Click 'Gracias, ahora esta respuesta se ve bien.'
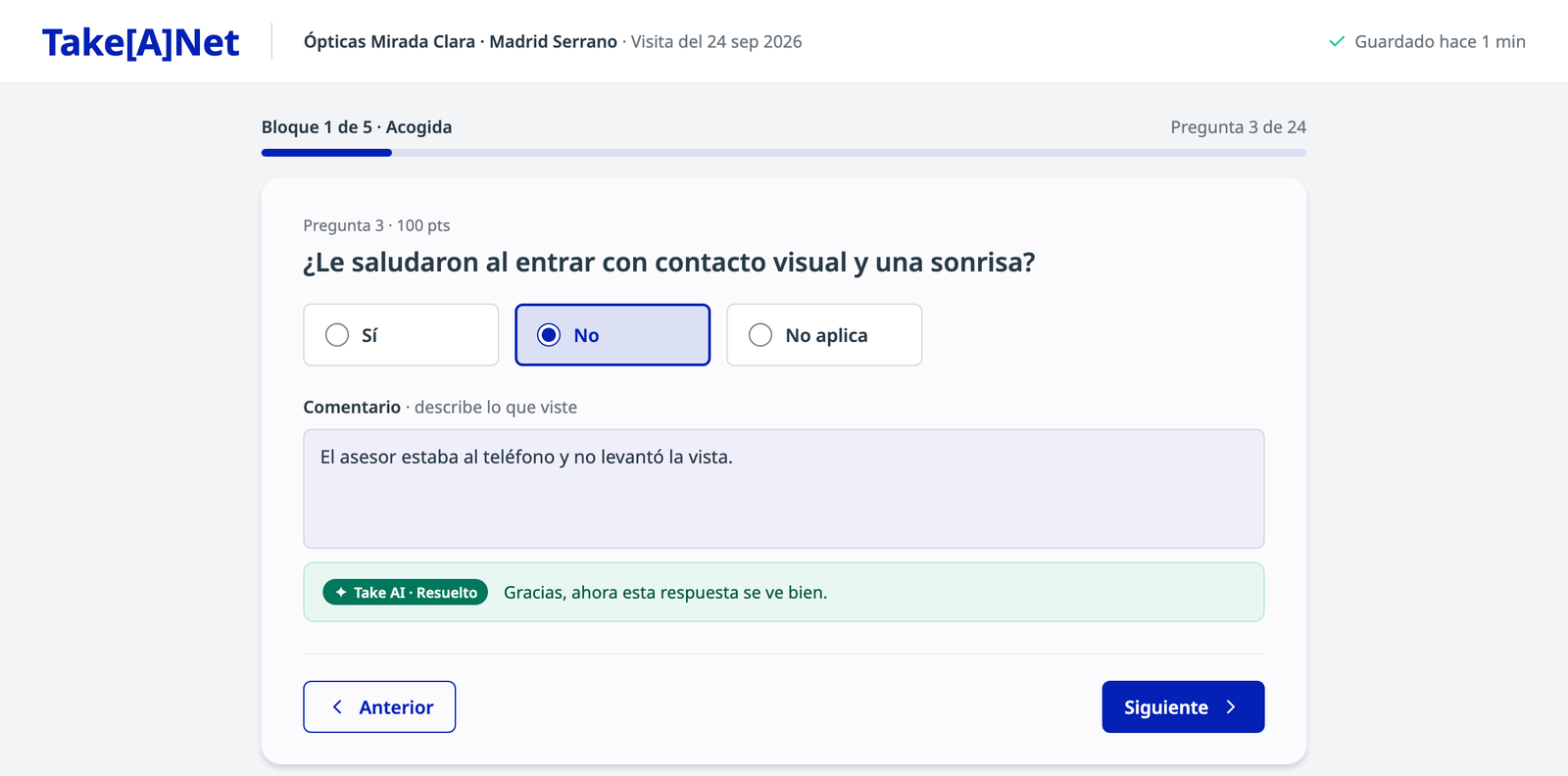The height and width of the screenshot is (776, 1568). pyautogui.click(x=665, y=592)
